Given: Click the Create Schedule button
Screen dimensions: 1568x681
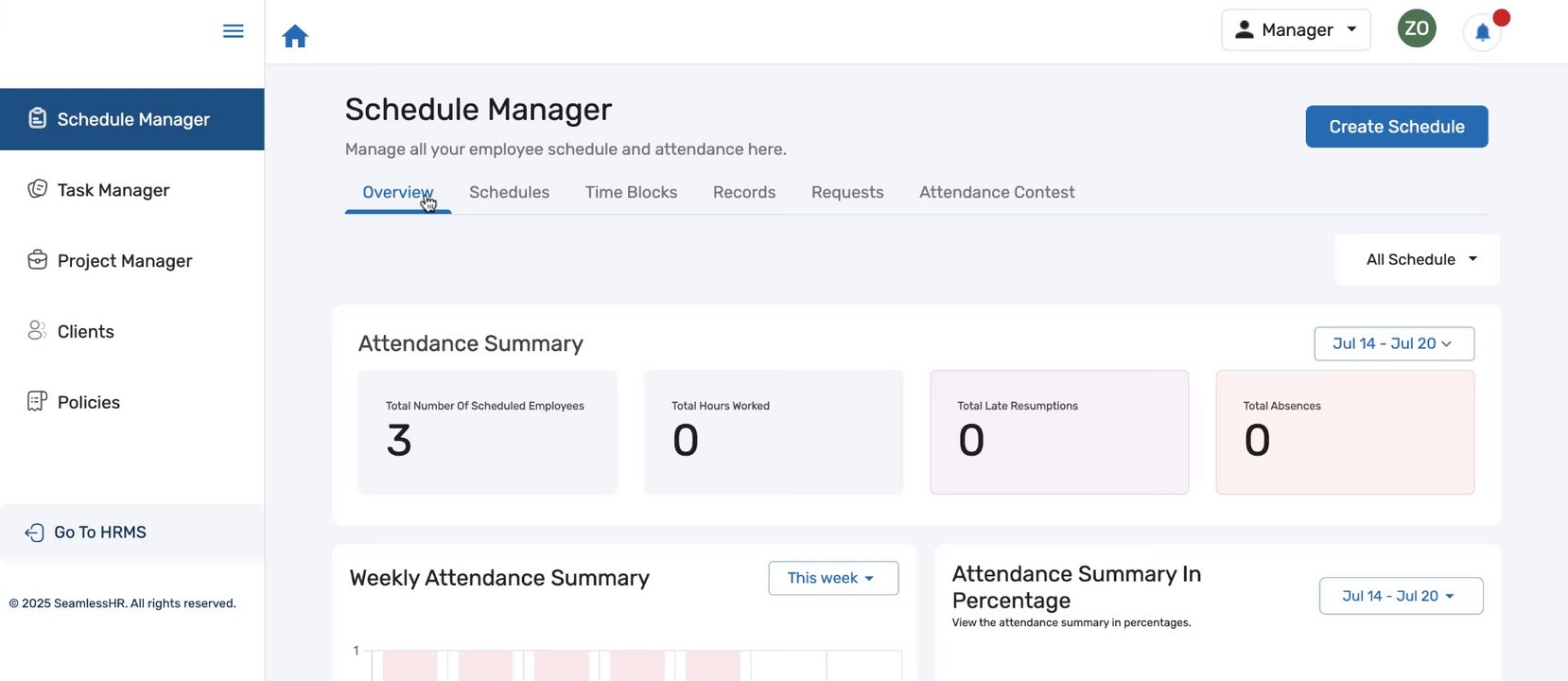Looking at the screenshot, I should click(x=1396, y=127).
